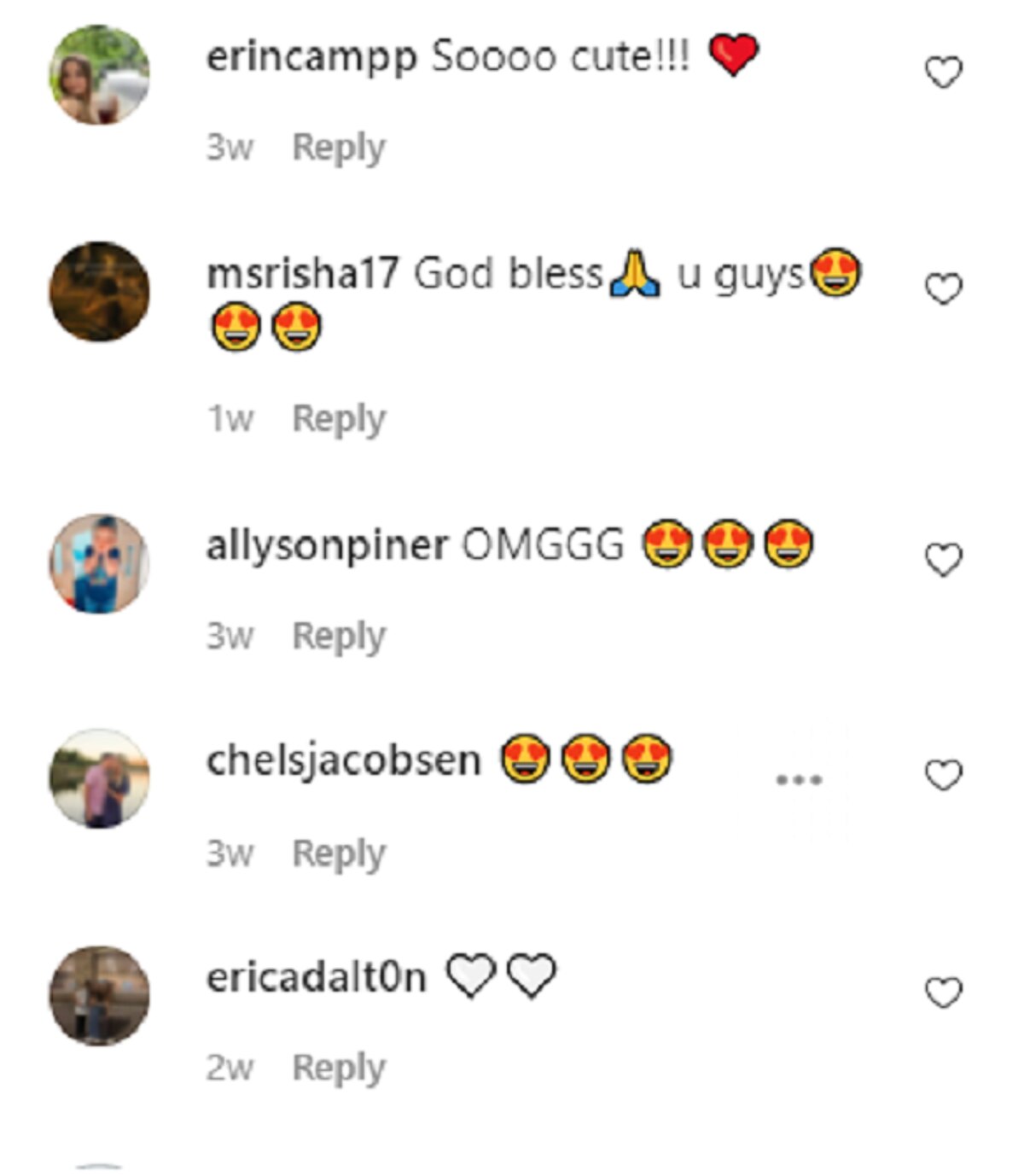
Task: Heart ericadalt0n's comment
Action: [x=943, y=993]
